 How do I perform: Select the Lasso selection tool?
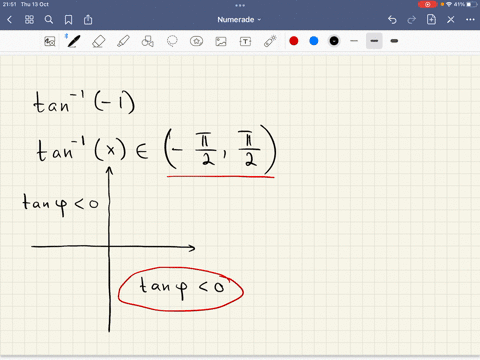tap(172, 41)
